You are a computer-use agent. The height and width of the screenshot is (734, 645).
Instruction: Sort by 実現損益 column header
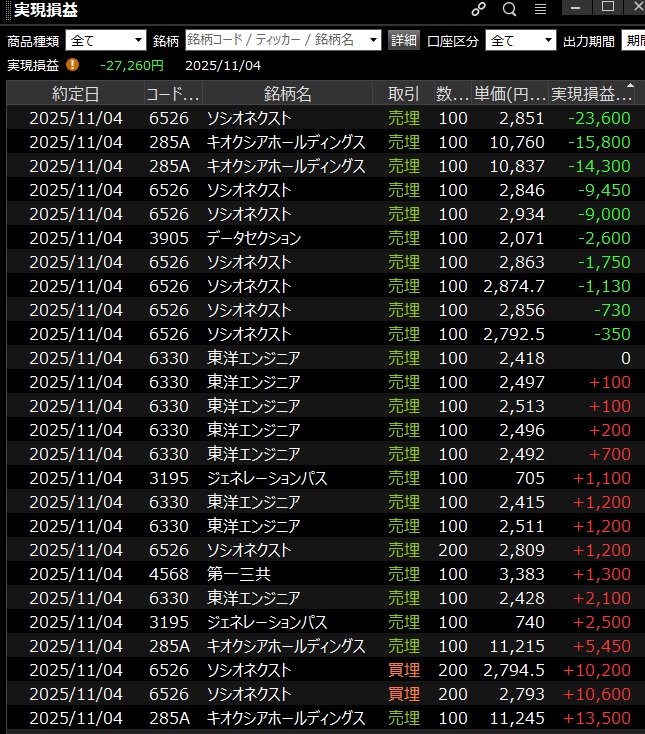point(592,94)
